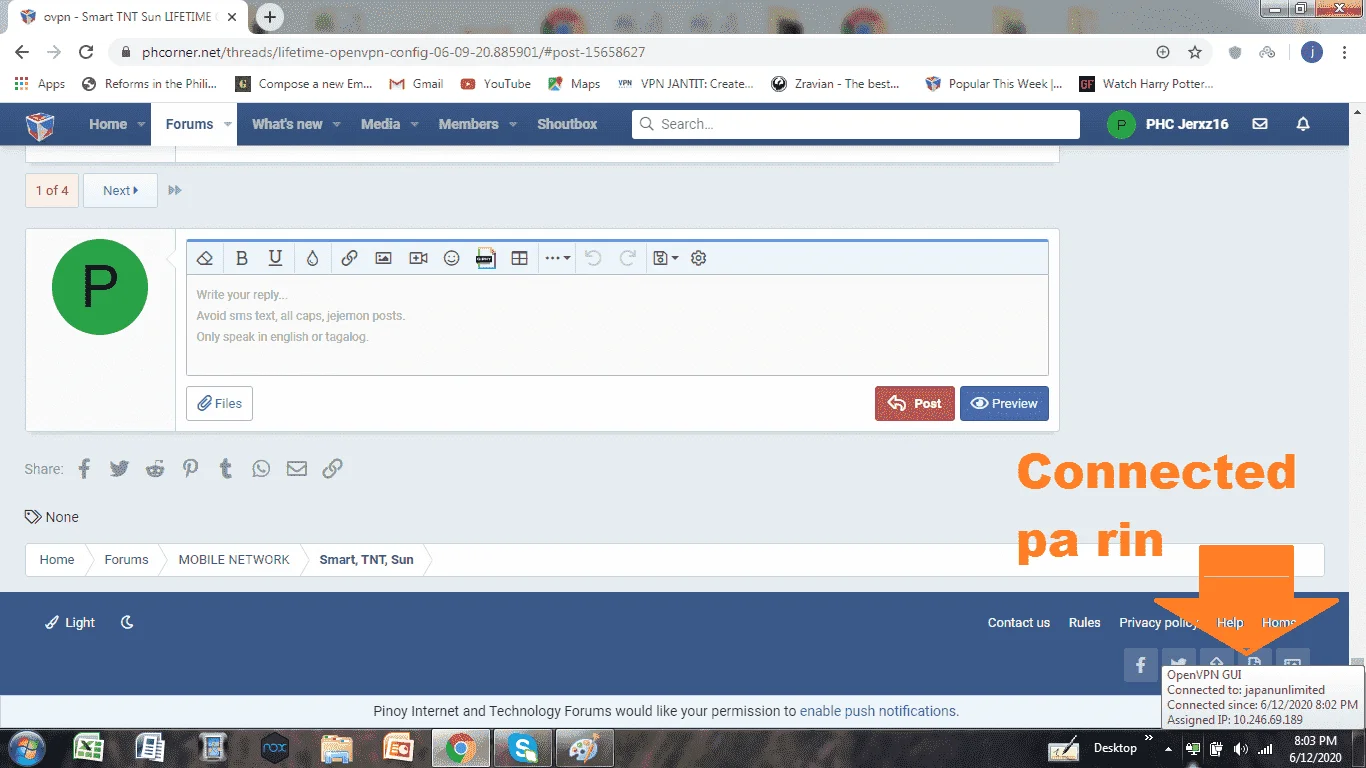1366x768 pixels.
Task: Open the Drafts save dropdown
Action: click(665, 258)
